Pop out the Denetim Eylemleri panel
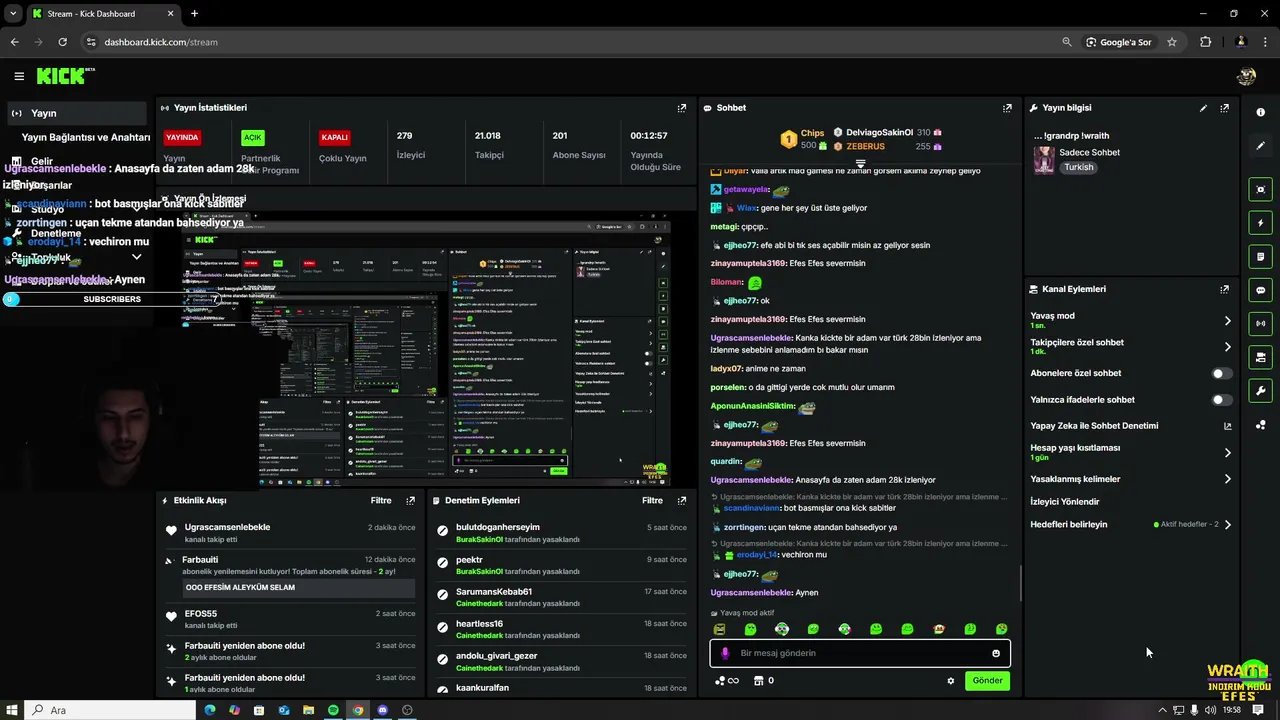The image size is (1280, 720). 682,500
